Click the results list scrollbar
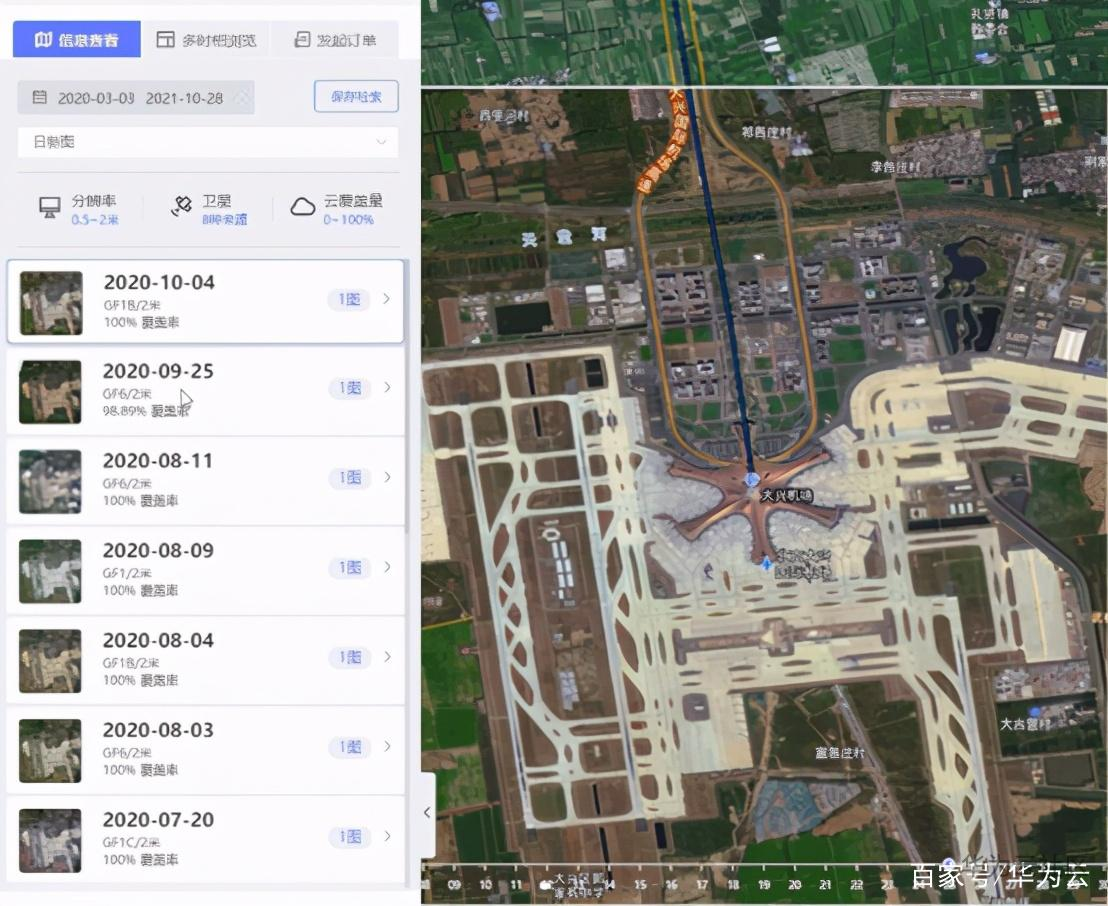The width and height of the screenshot is (1108, 906). click(x=407, y=396)
